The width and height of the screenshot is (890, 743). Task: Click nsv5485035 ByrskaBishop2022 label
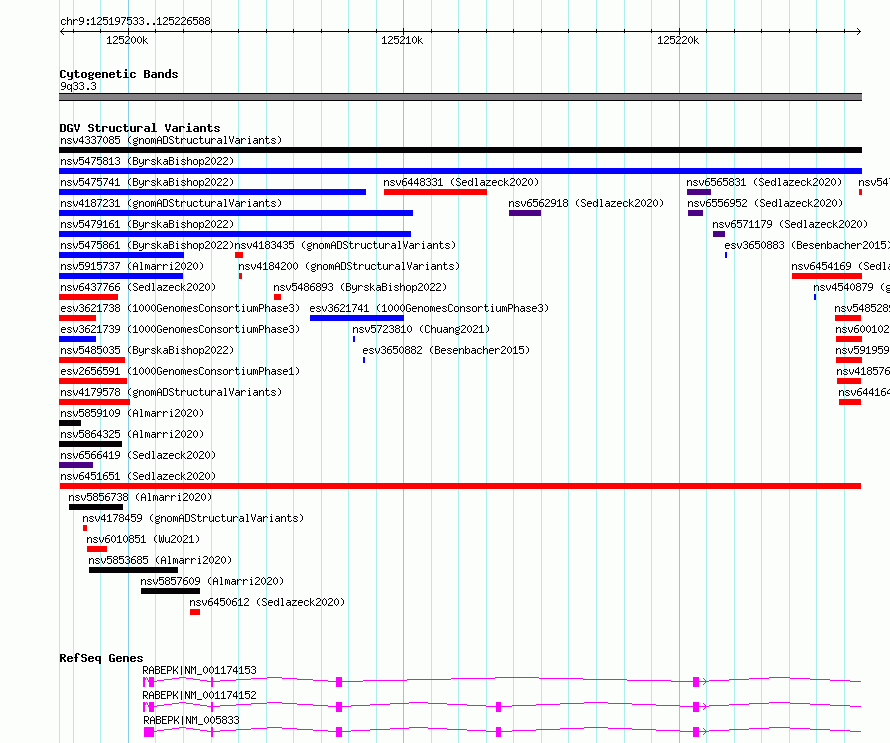click(147, 350)
